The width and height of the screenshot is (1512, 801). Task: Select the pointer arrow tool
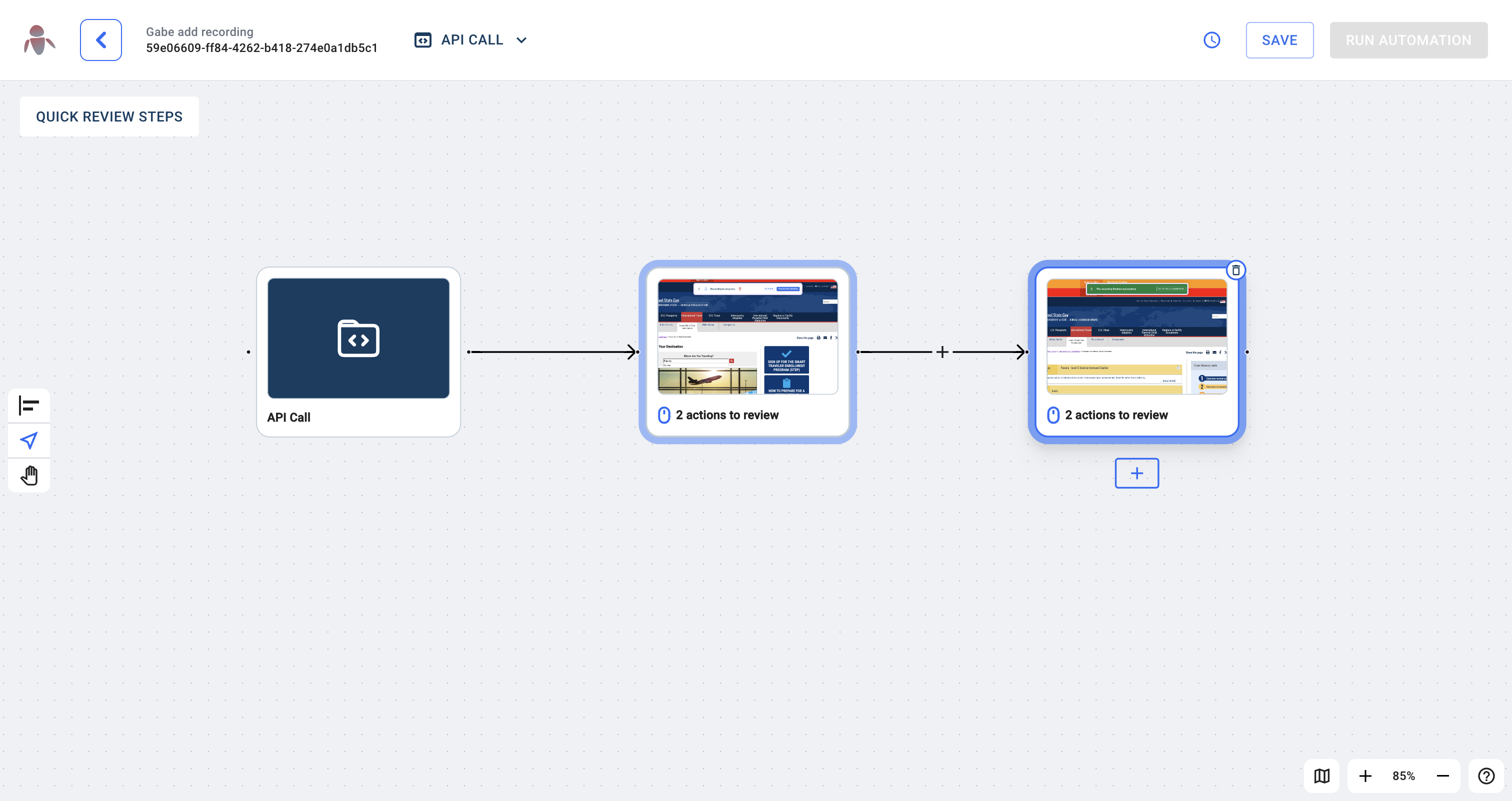click(x=29, y=440)
